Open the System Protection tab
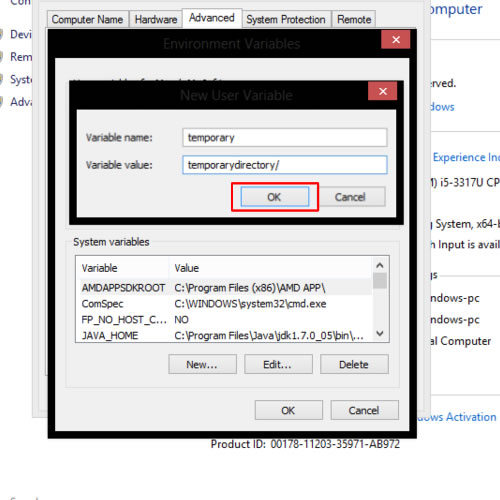Image resolution: width=500 pixels, height=500 pixels. [x=286, y=19]
